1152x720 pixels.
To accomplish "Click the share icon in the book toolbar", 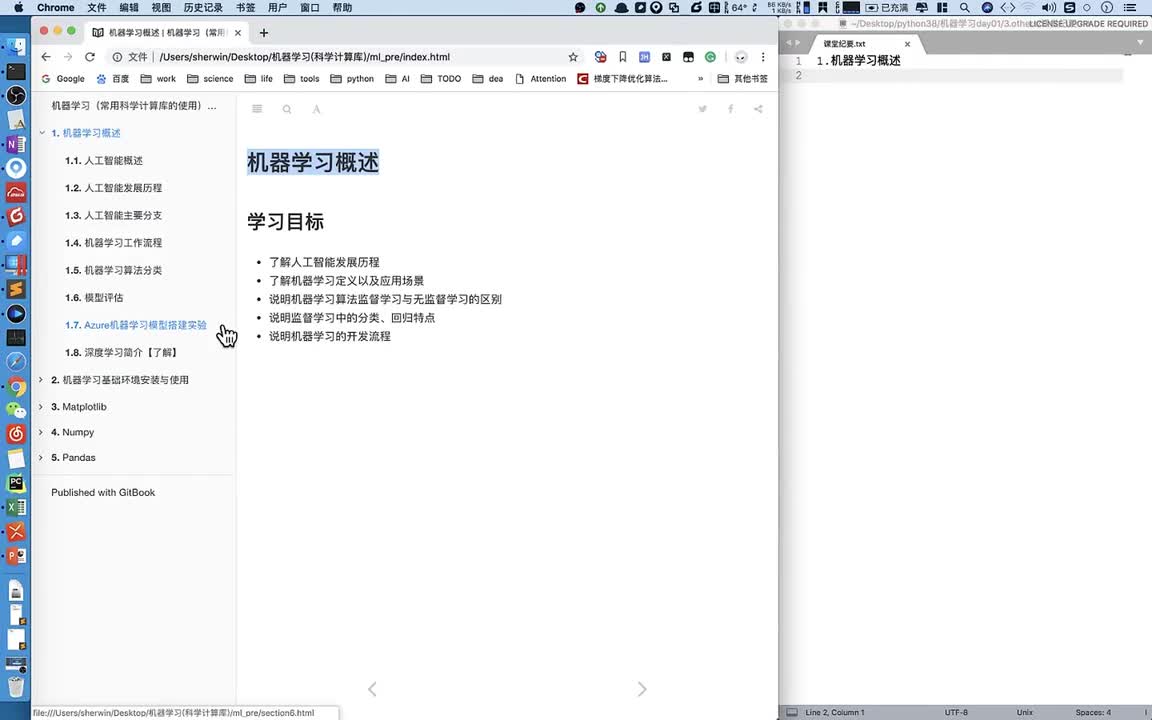I will click(x=758, y=109).
